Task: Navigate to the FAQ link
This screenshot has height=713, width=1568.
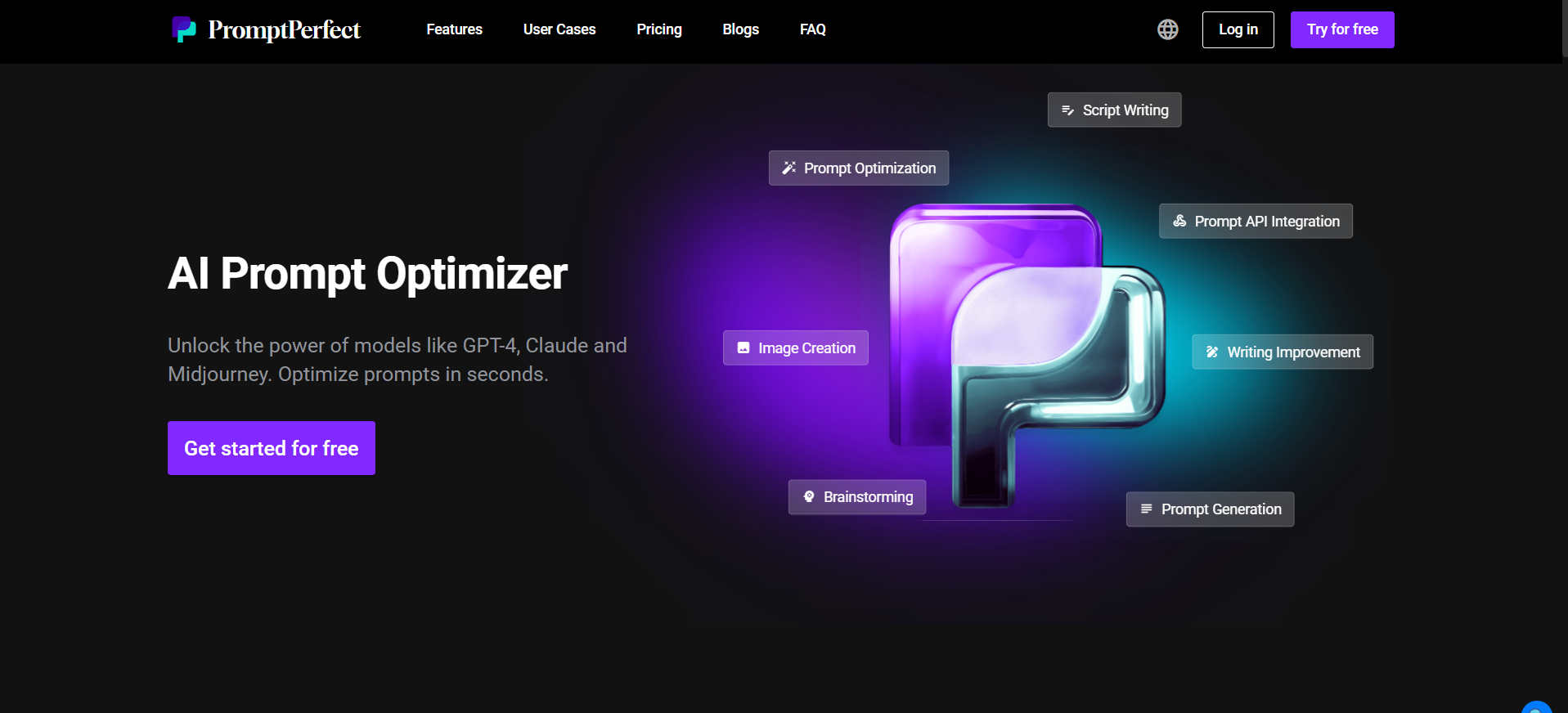Action: click(812, 29)
